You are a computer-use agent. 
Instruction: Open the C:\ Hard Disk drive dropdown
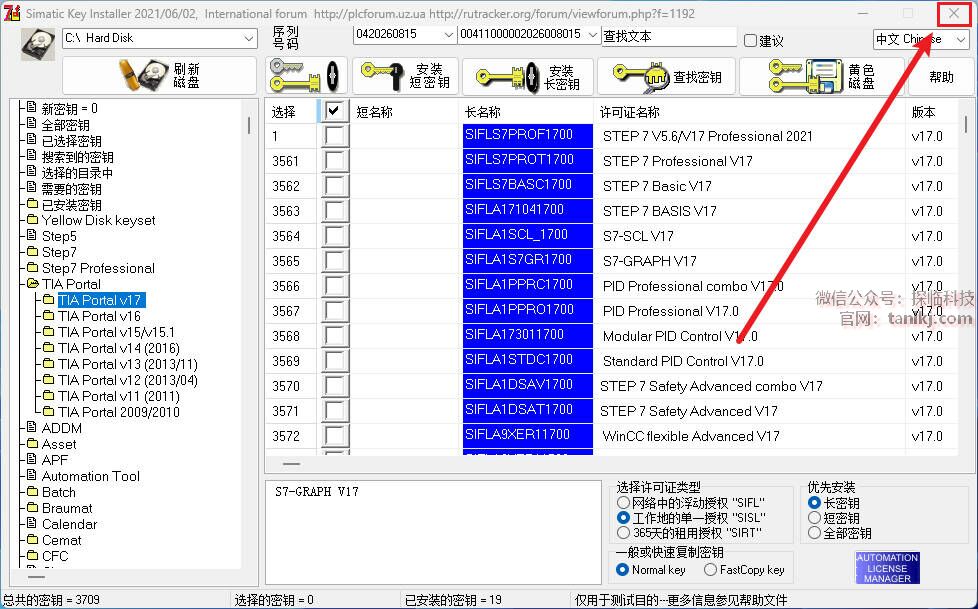coord(249,39)
